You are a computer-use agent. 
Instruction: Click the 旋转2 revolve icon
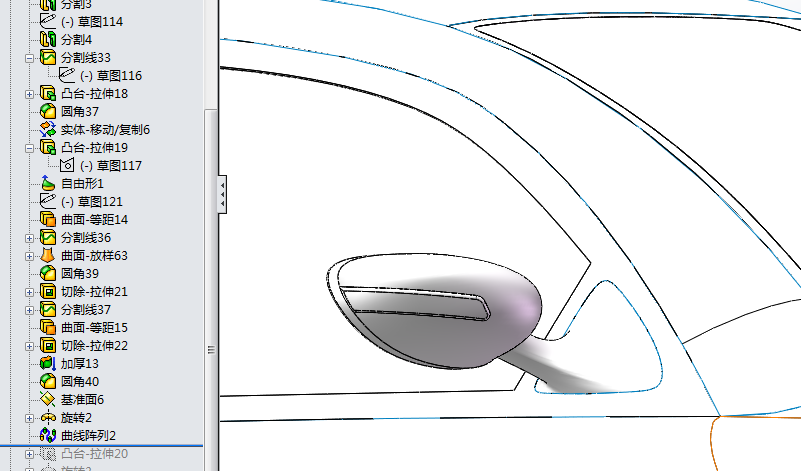click(x=48, y=417)
